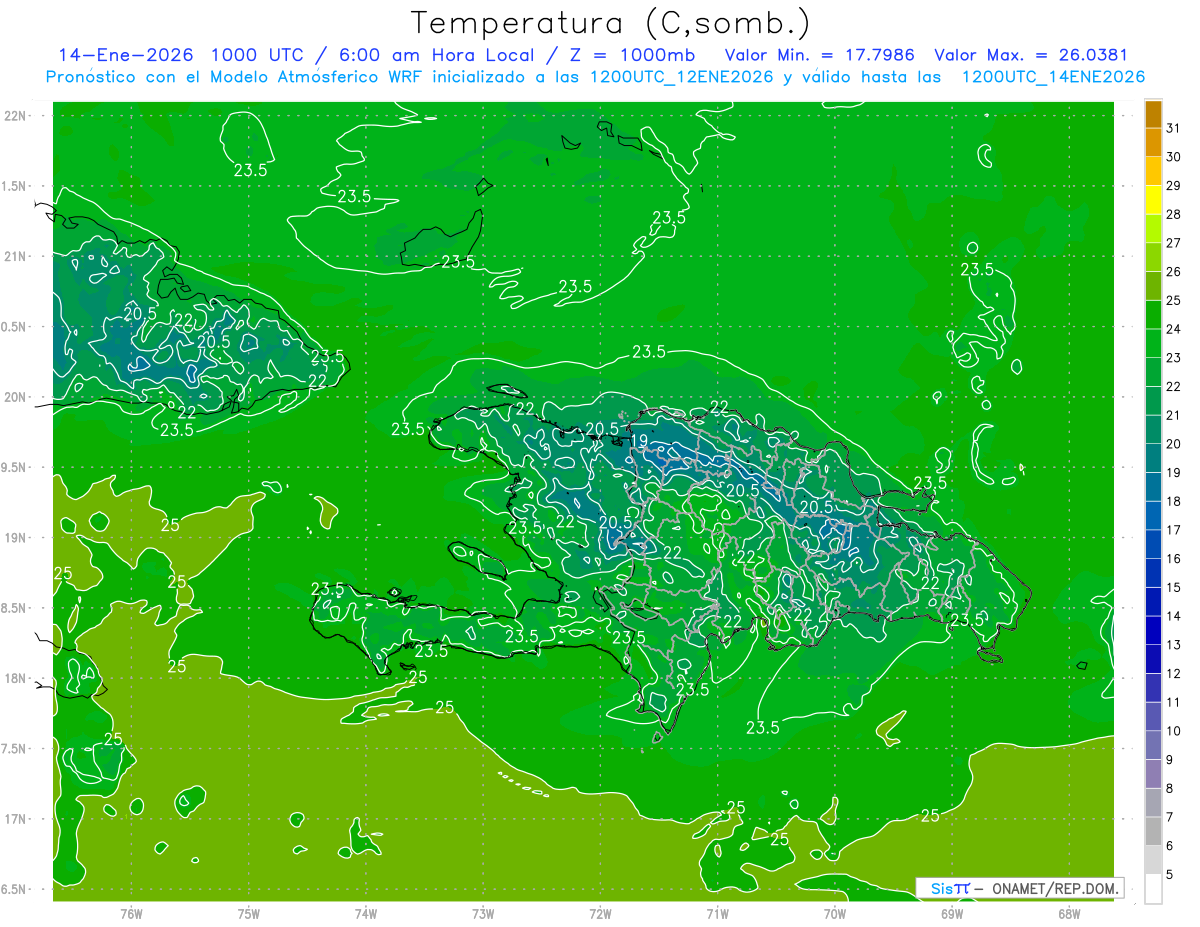1200x927 pixels.
Task: Click the '28' value on the color scale
Action: point(1174,214)
